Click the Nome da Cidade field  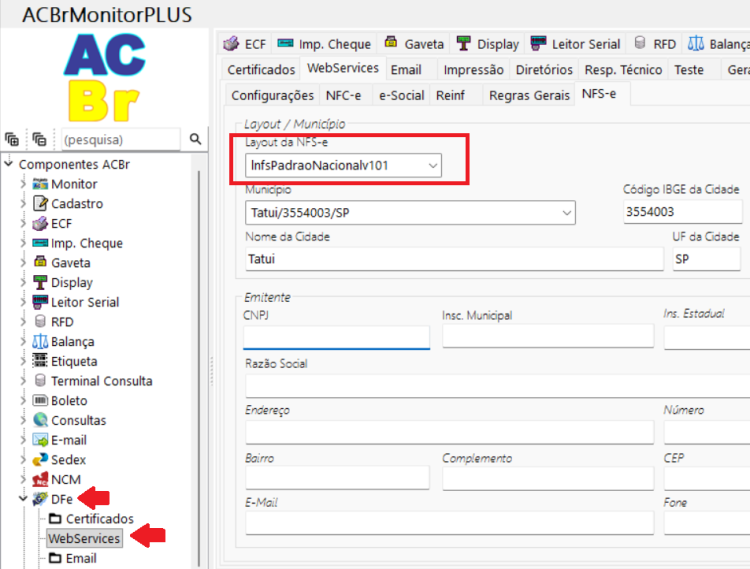click(454, 259)
